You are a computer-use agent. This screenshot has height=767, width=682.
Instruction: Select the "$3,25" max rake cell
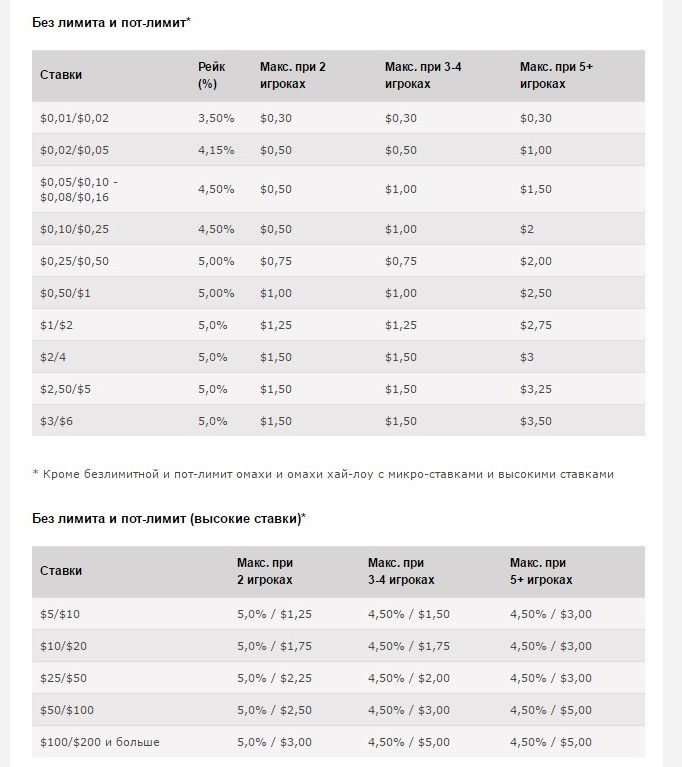pos(536,389)
